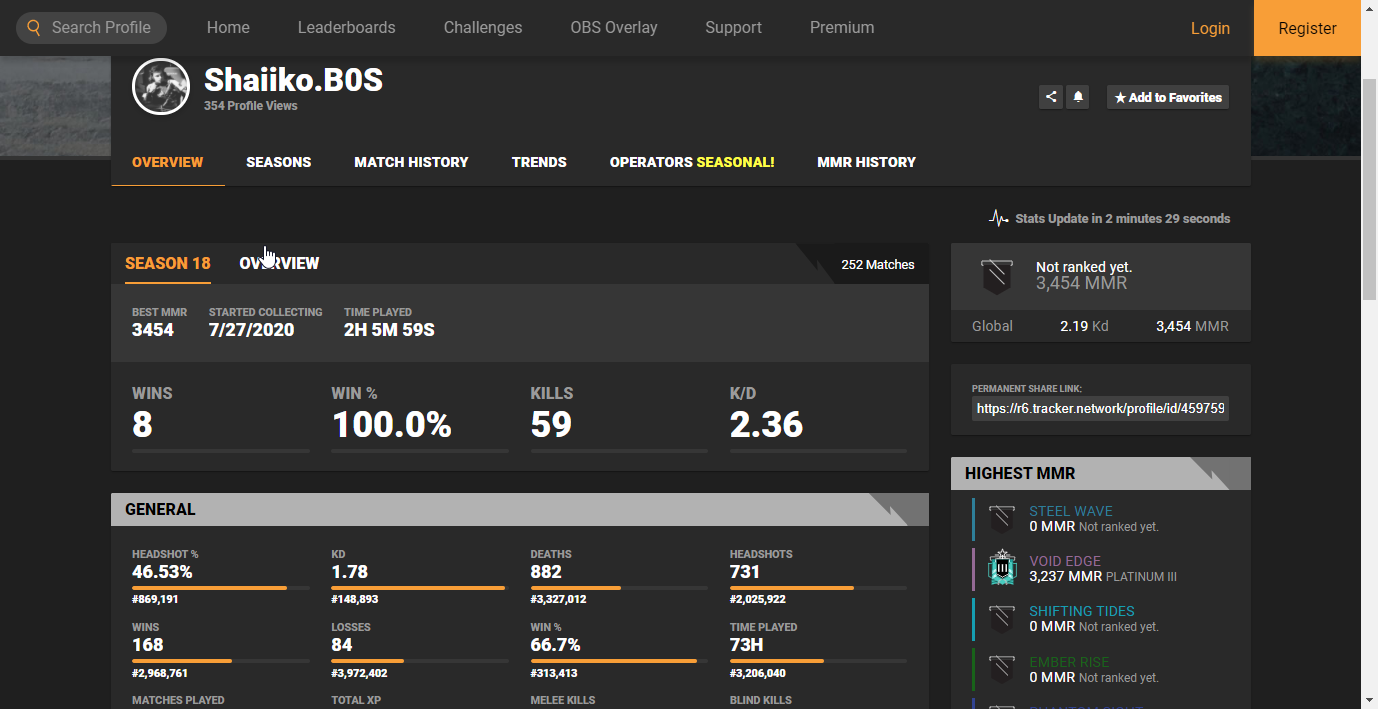Click the share icon button

[1050, 97]
